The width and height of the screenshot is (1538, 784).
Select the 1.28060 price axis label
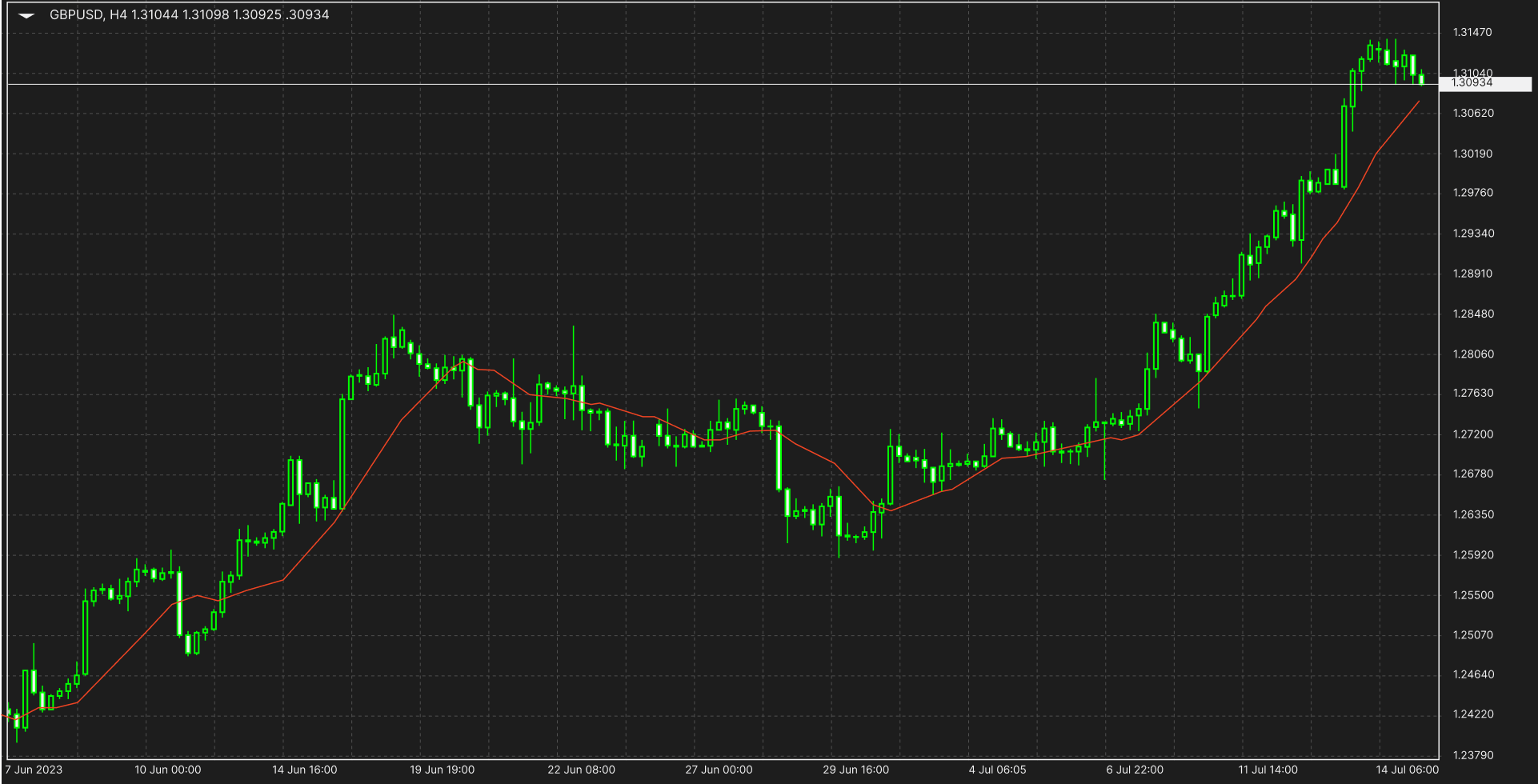point(1472,354)
